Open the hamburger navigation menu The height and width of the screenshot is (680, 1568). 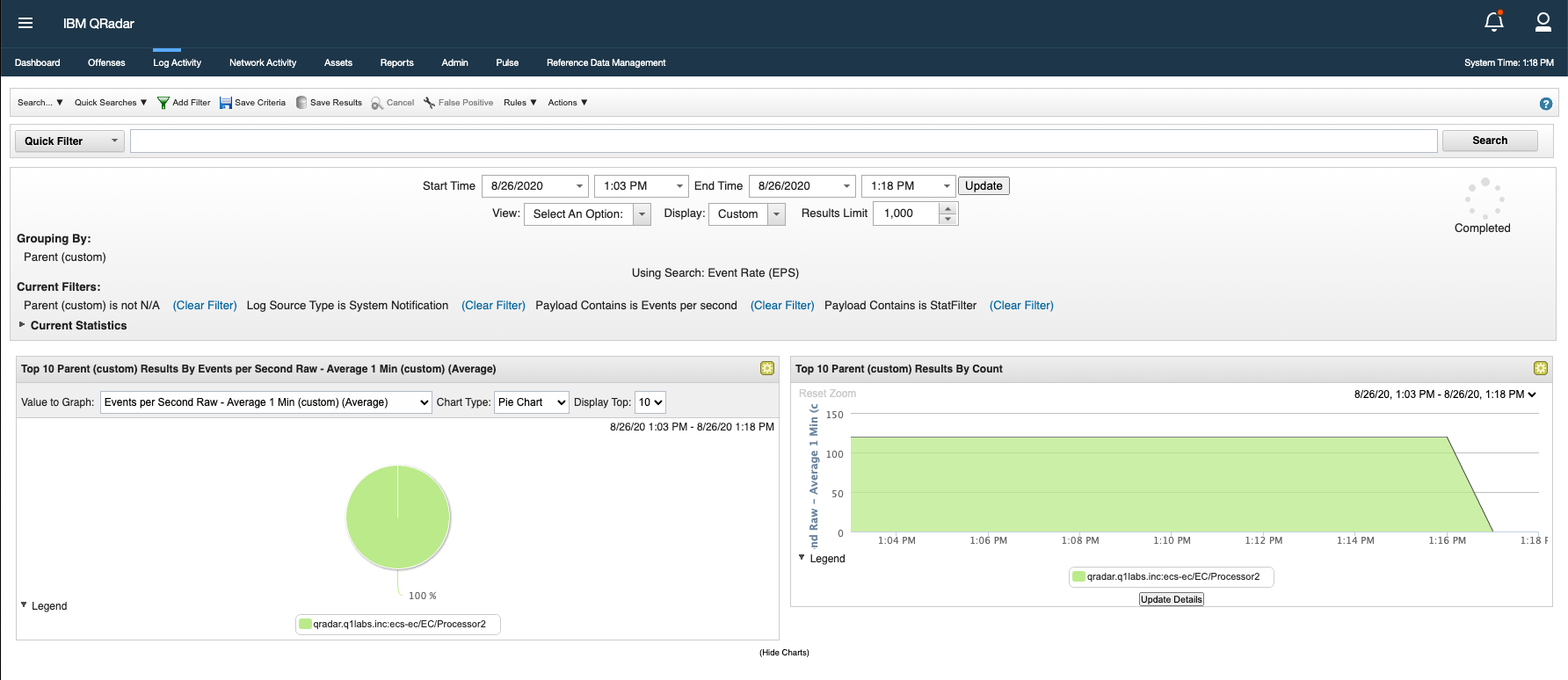25,23
